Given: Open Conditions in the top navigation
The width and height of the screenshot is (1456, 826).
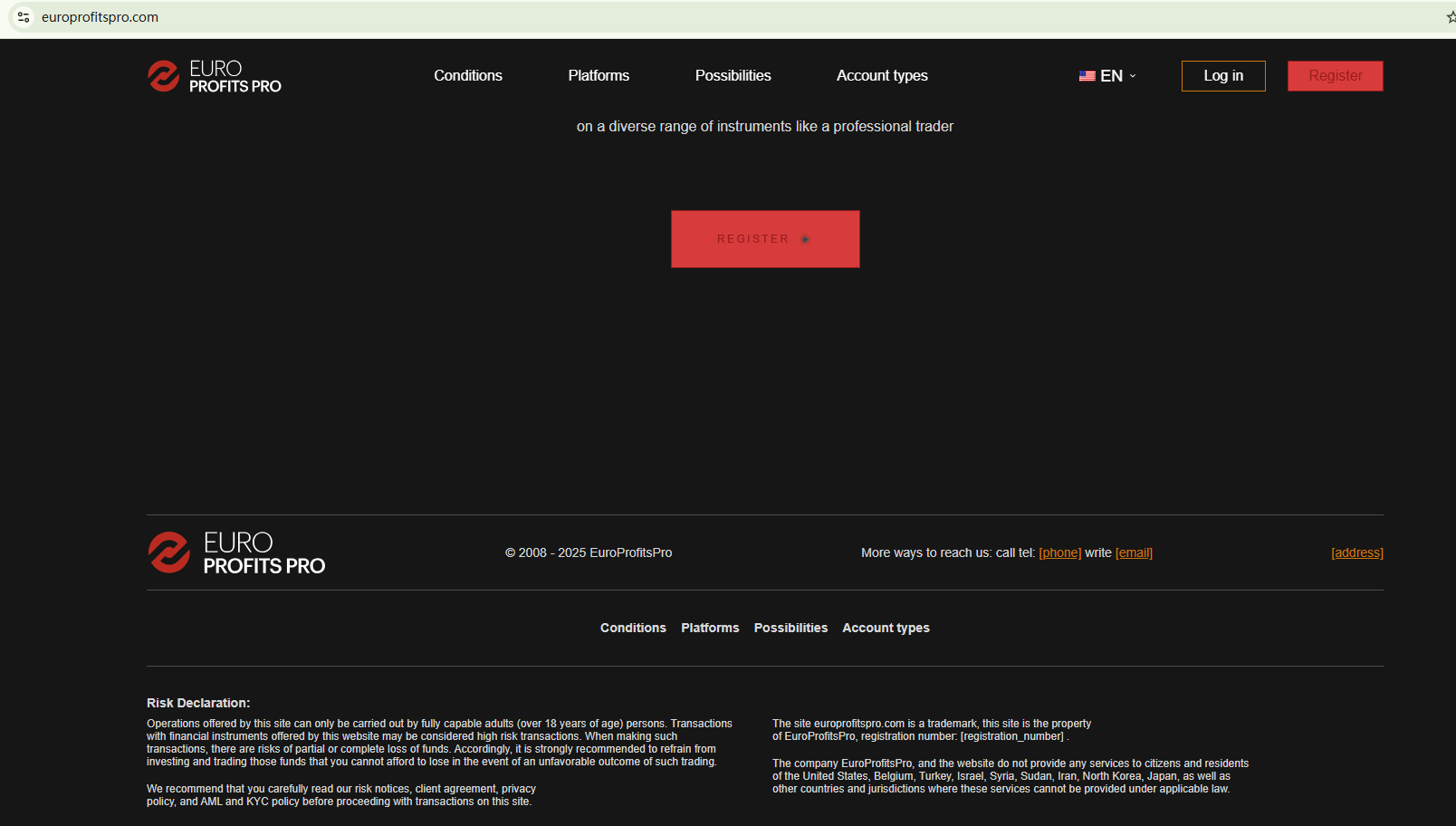Looking at the screenshot, I should pyautogui.click(x=467, y=76).
